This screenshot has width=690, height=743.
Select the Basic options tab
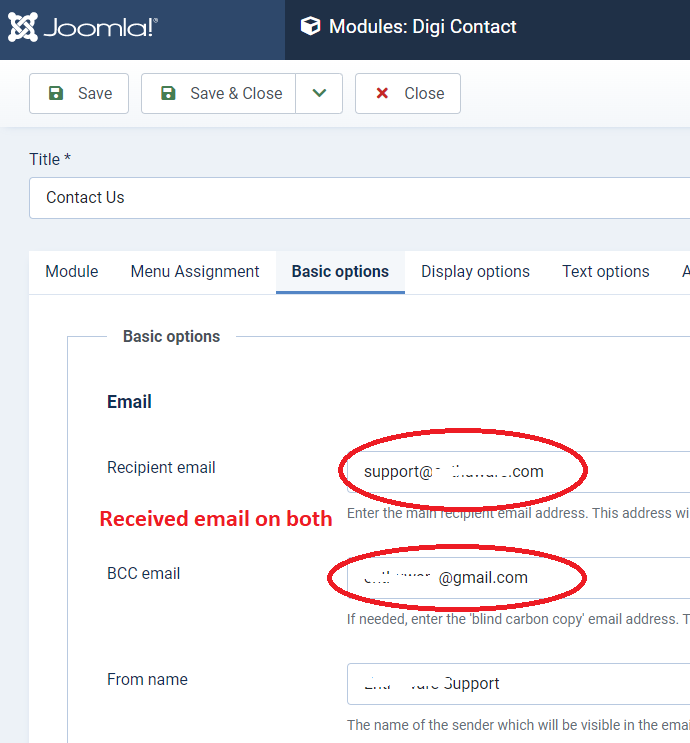[x=340, y=272]
